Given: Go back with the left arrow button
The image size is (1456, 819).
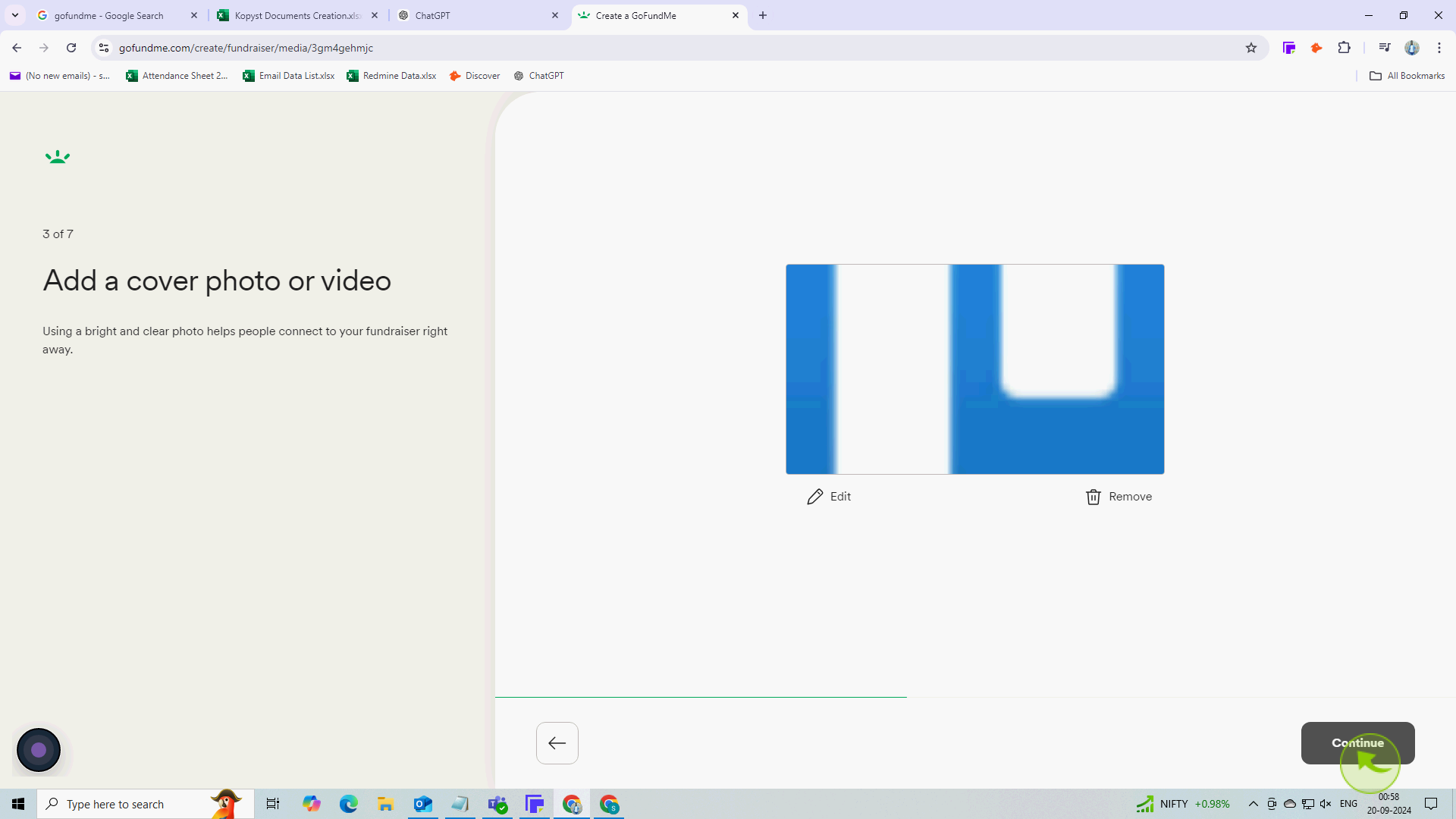Looking at the screenshot, I should [557, 743].
